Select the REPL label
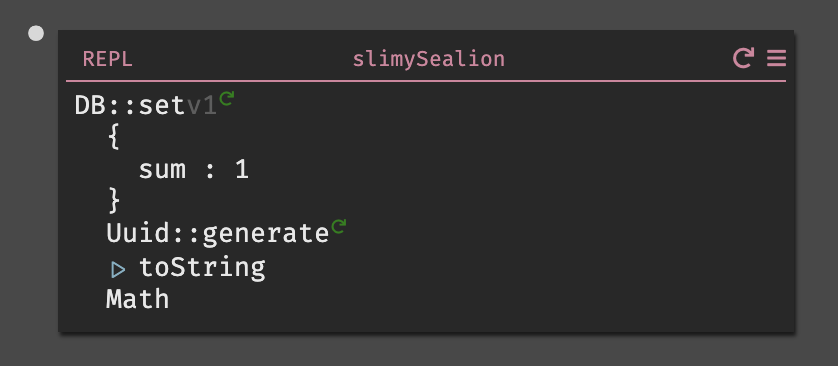The height and width of the screenshot is (366, 838). click(x=107, y=59)
